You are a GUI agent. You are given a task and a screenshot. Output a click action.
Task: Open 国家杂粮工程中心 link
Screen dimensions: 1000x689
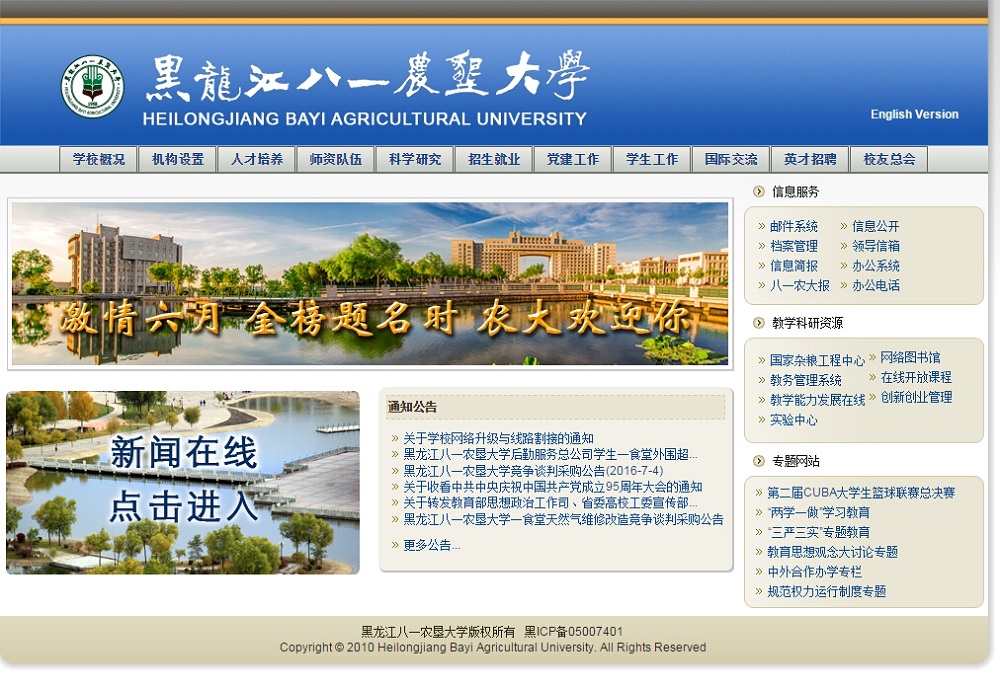[x=818, y=360]
